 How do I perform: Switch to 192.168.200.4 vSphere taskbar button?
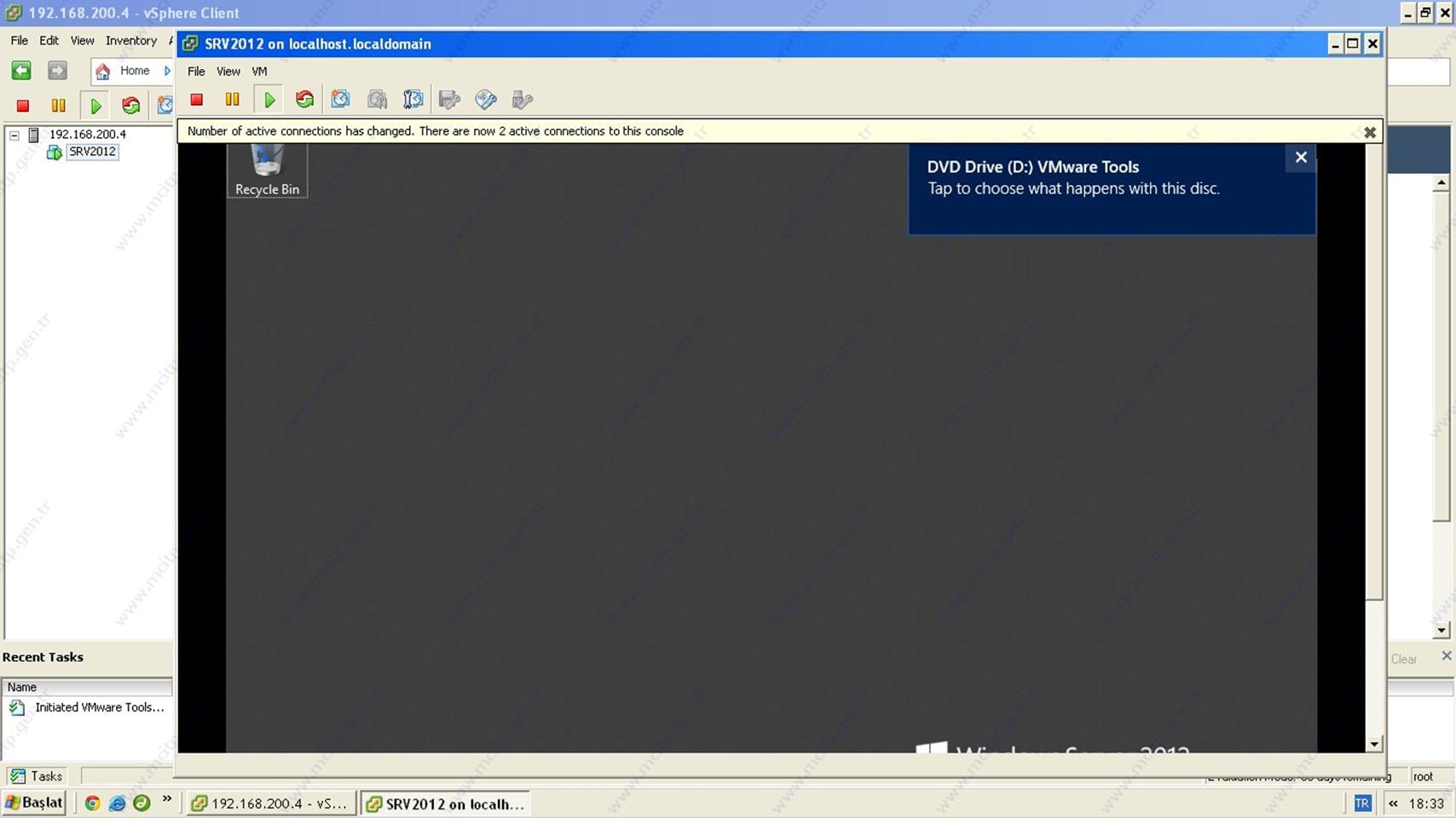point(270,804)
